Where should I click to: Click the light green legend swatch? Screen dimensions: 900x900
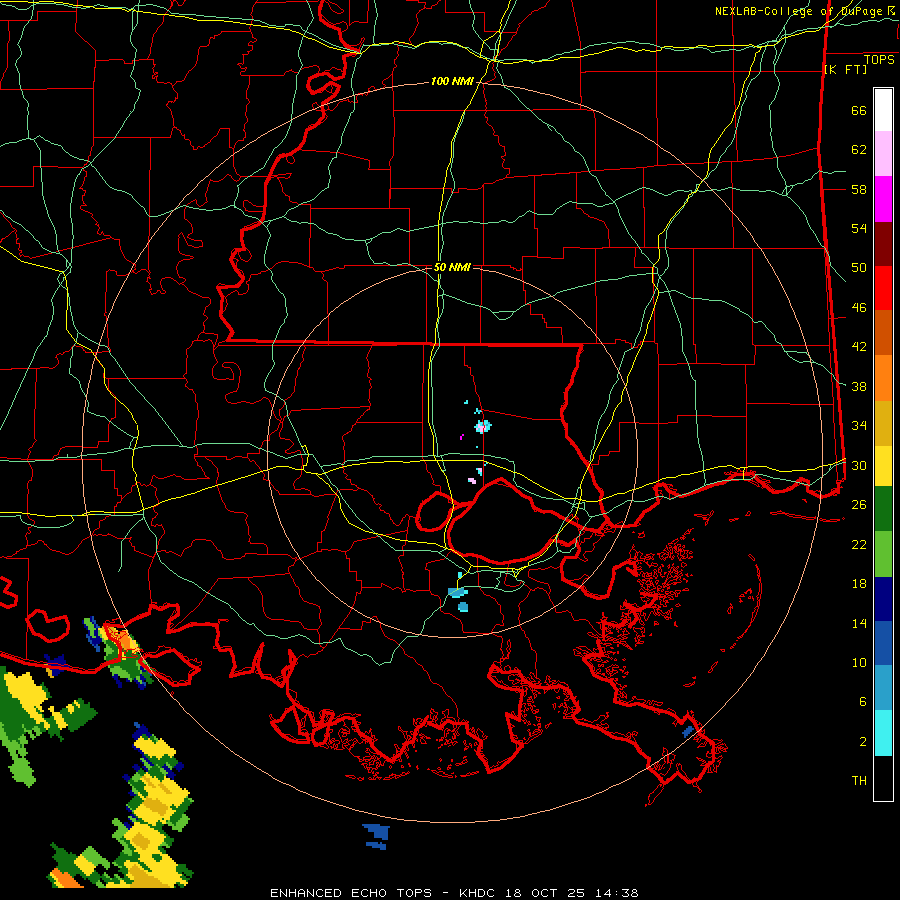tap(883, 554)
